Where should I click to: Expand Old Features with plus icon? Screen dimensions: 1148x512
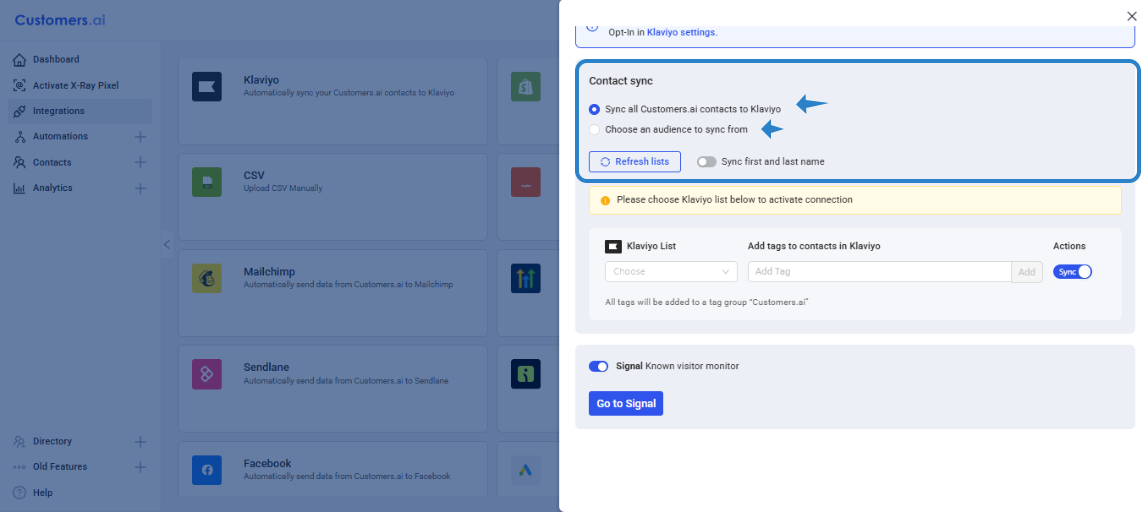141,467
